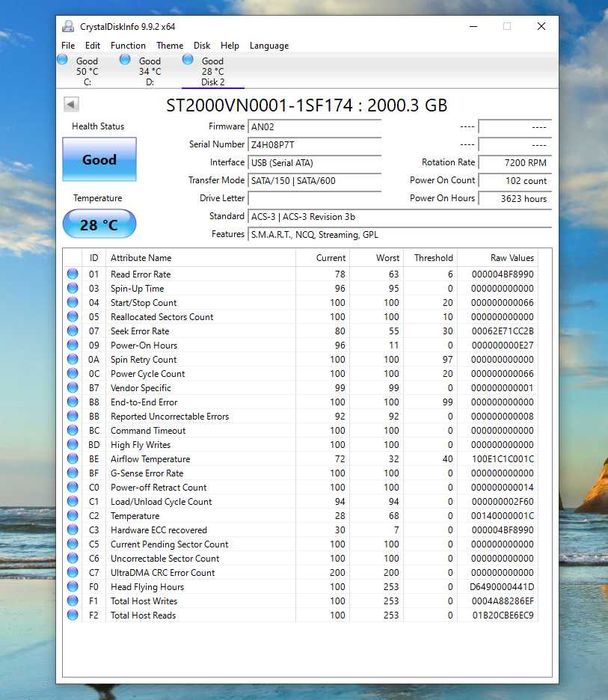Image resolution: width=608 pixels, height=700 pixels.
Task: Click status orb for C2 Temperature row
Action: coord(72,515)
